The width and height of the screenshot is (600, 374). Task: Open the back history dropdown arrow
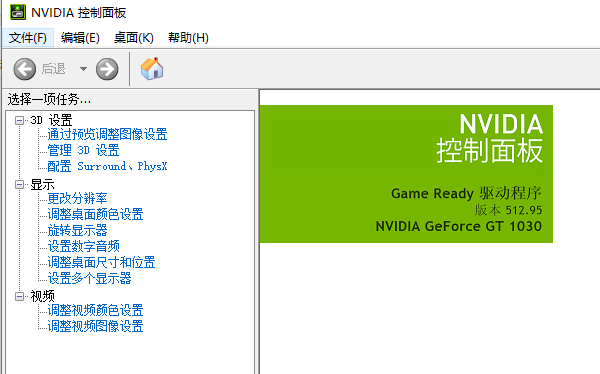tap(83, 69)
